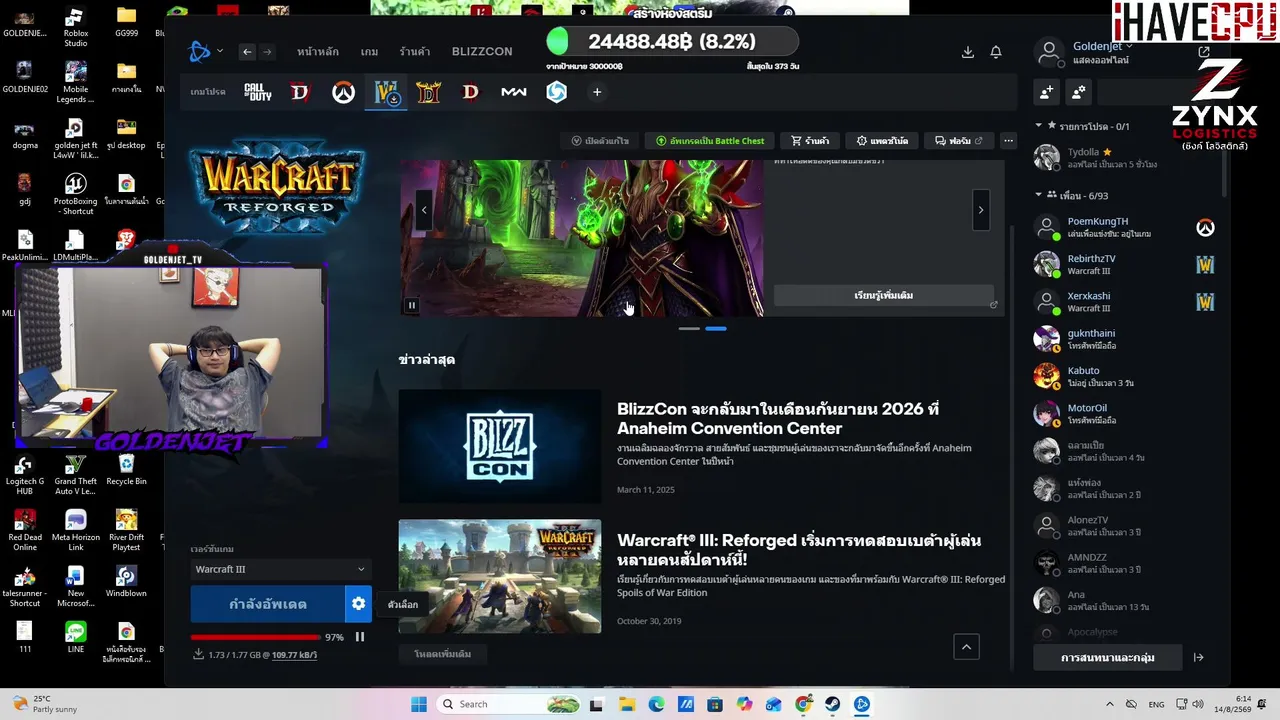Show hidden system tray icons
The image size is (1280, 720).
click(1109, 704)
